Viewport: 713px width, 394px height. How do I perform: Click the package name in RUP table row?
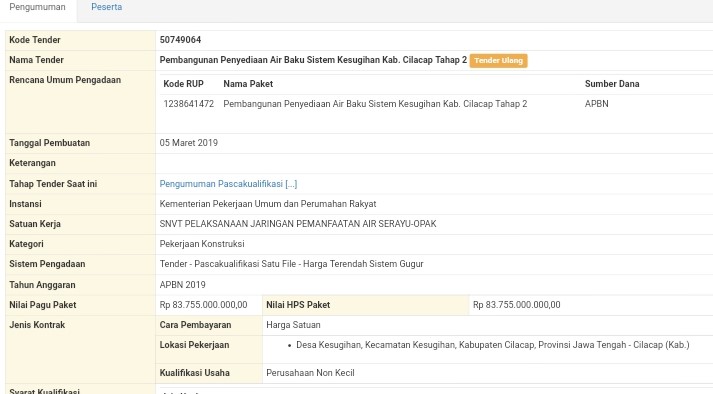click(x=375, y=104)
